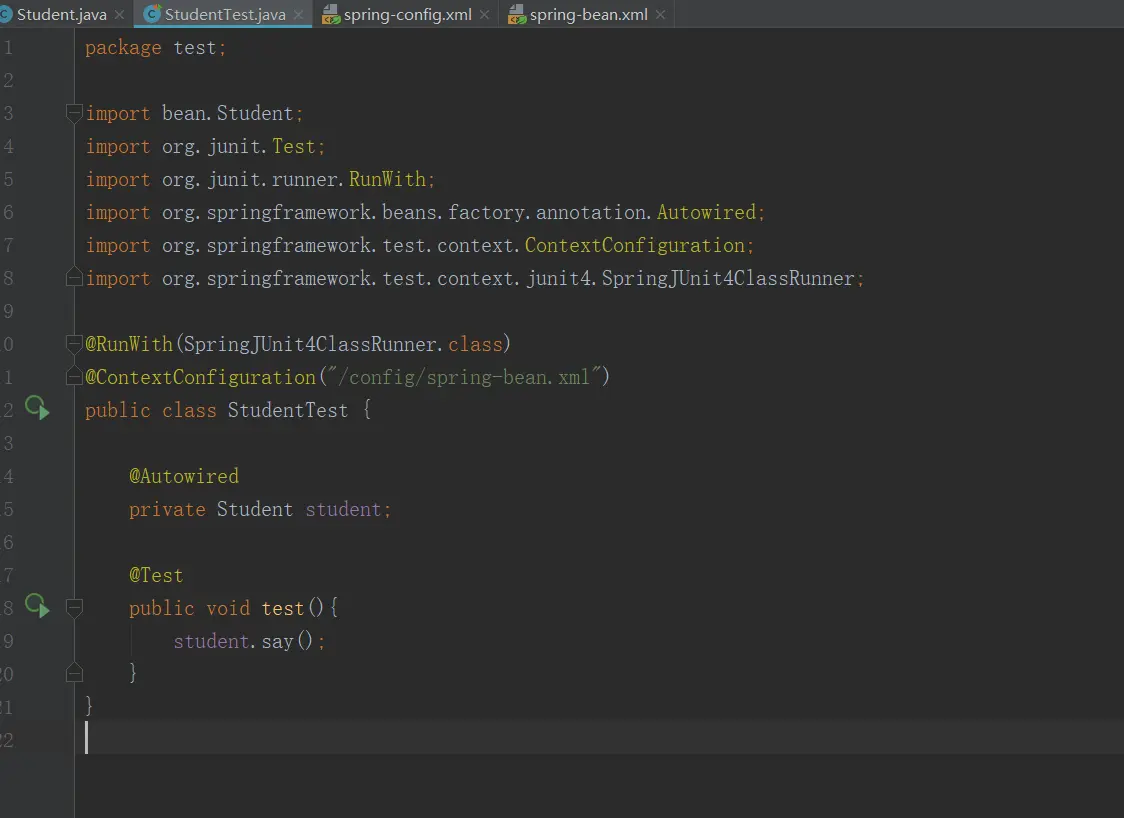This screenshot has height=818, width=1124.
Task: Click 'Test' in the org.junit.Test import
Action: coord(293,146)
